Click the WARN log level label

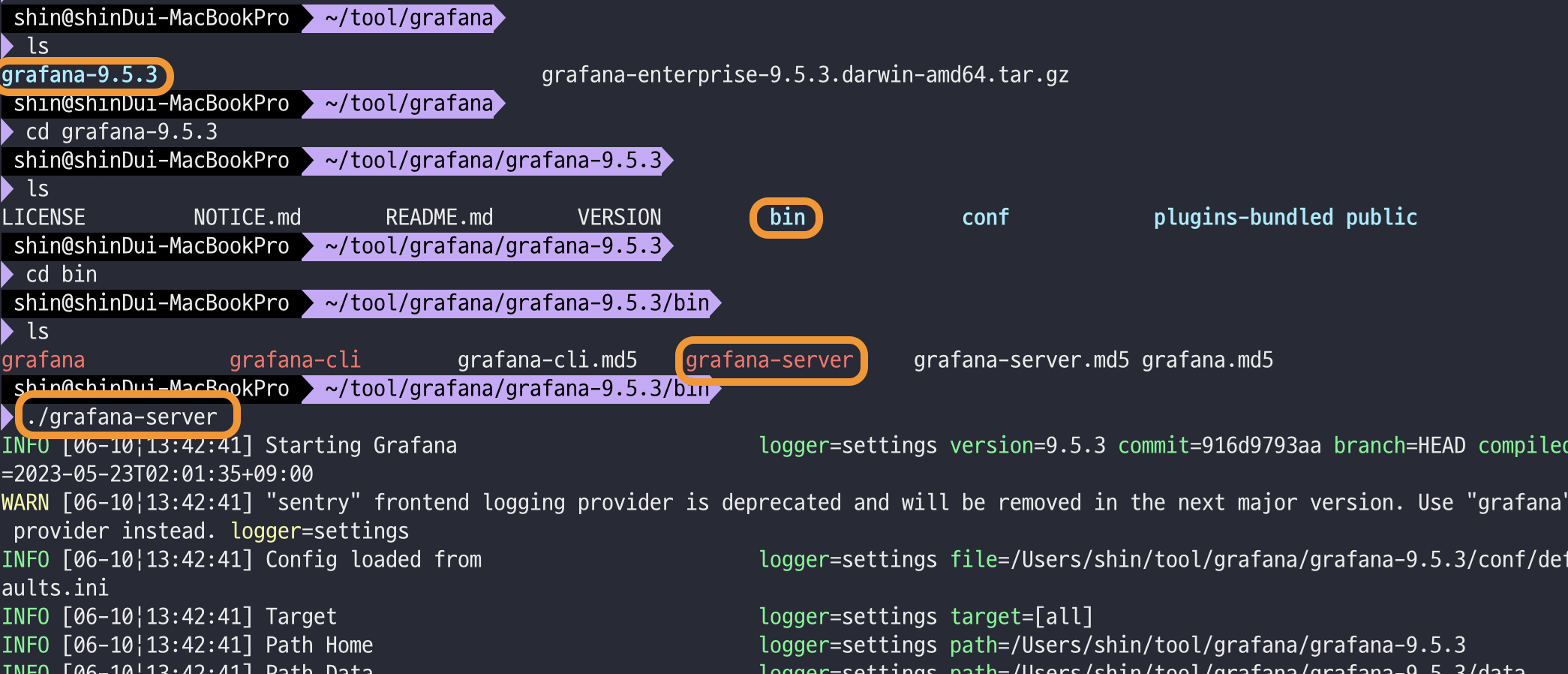[26, 503]
